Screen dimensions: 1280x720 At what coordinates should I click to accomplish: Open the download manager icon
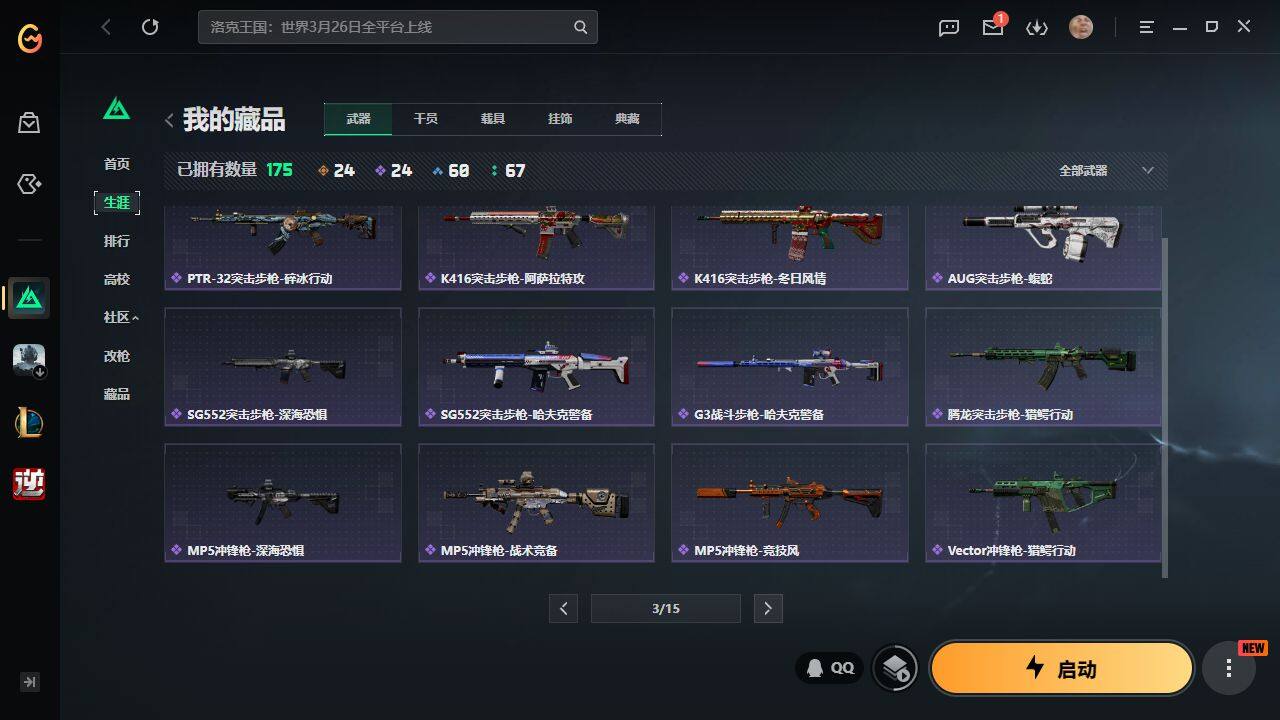[1037, 28]
